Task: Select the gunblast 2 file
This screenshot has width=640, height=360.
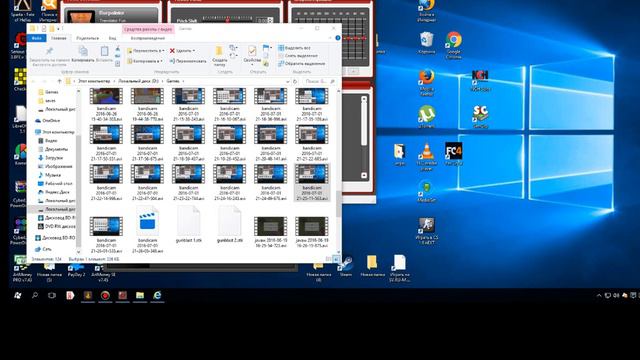Action: 229,224
